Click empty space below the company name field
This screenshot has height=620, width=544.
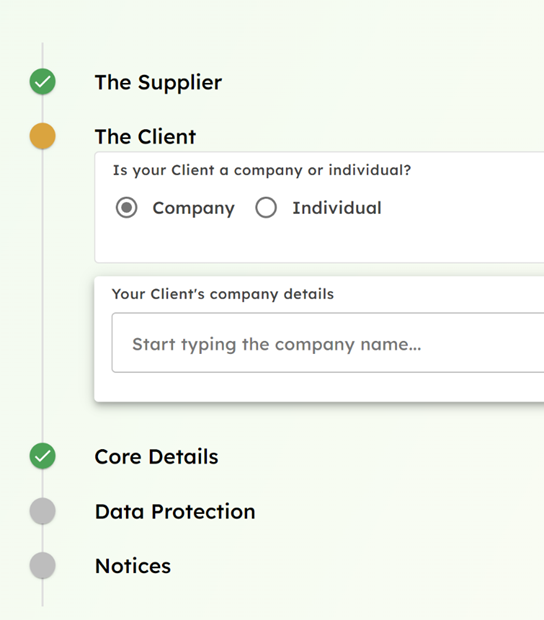point(319,387)
